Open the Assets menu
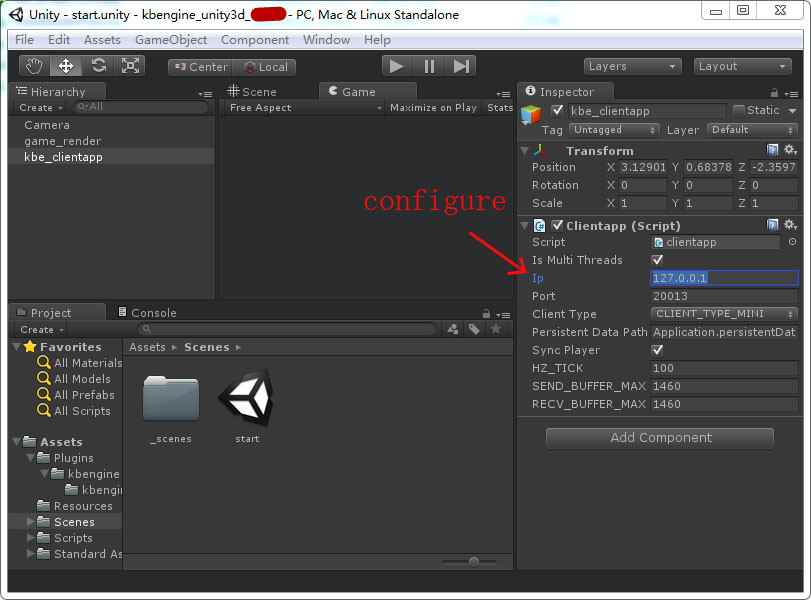 (102, 40)
